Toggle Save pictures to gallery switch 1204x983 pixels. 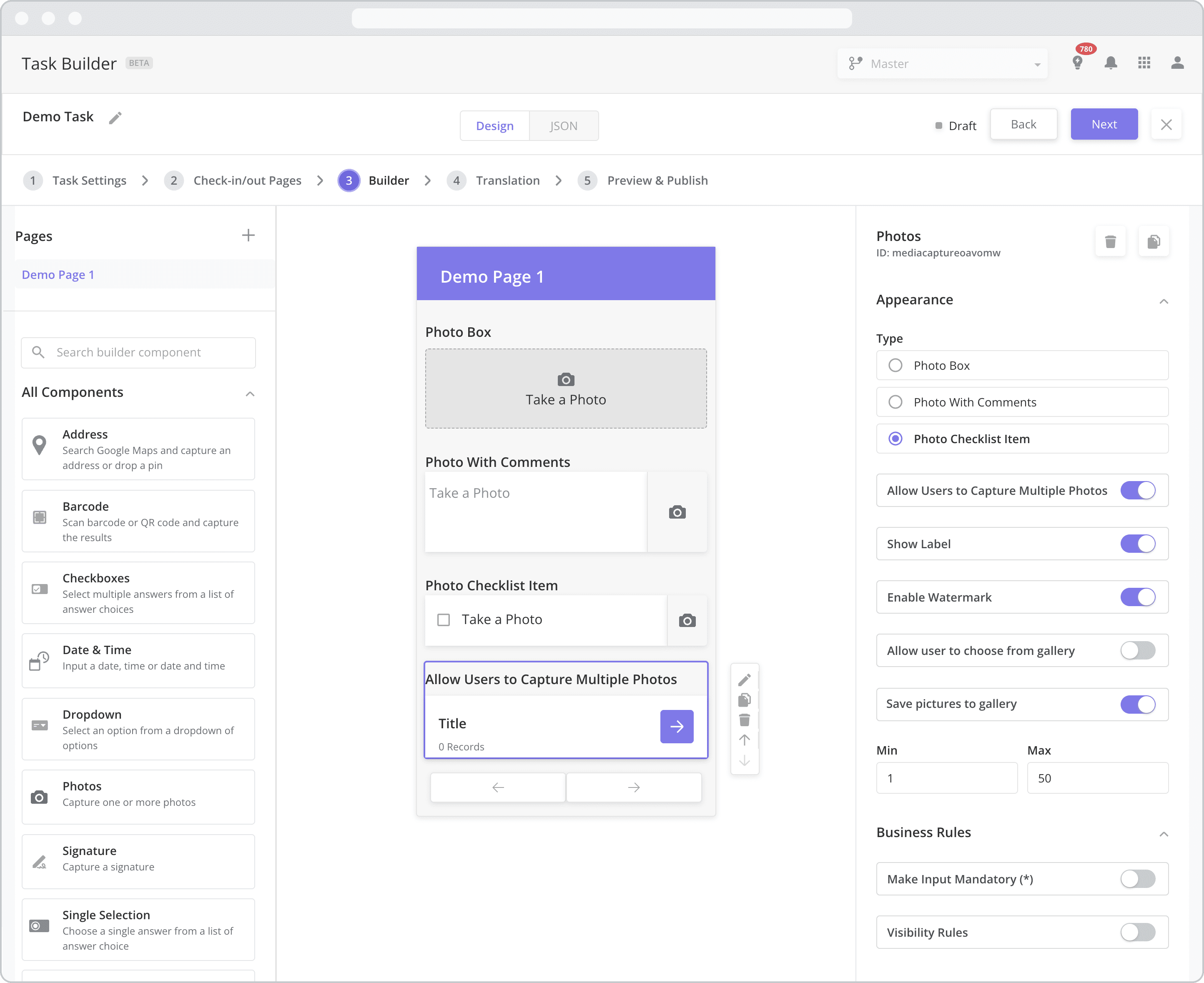(x=1138, y=705)
